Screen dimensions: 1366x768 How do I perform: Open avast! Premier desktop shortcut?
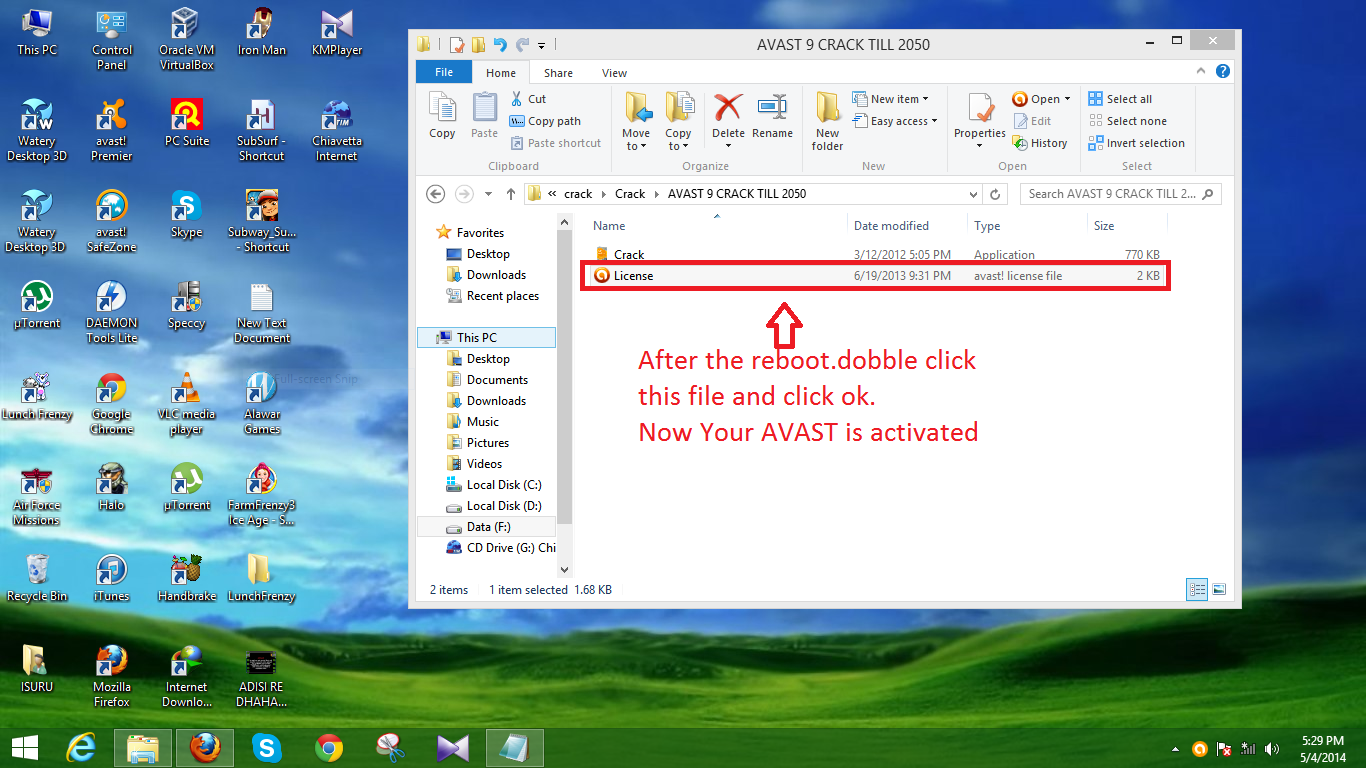click(112, 130)
